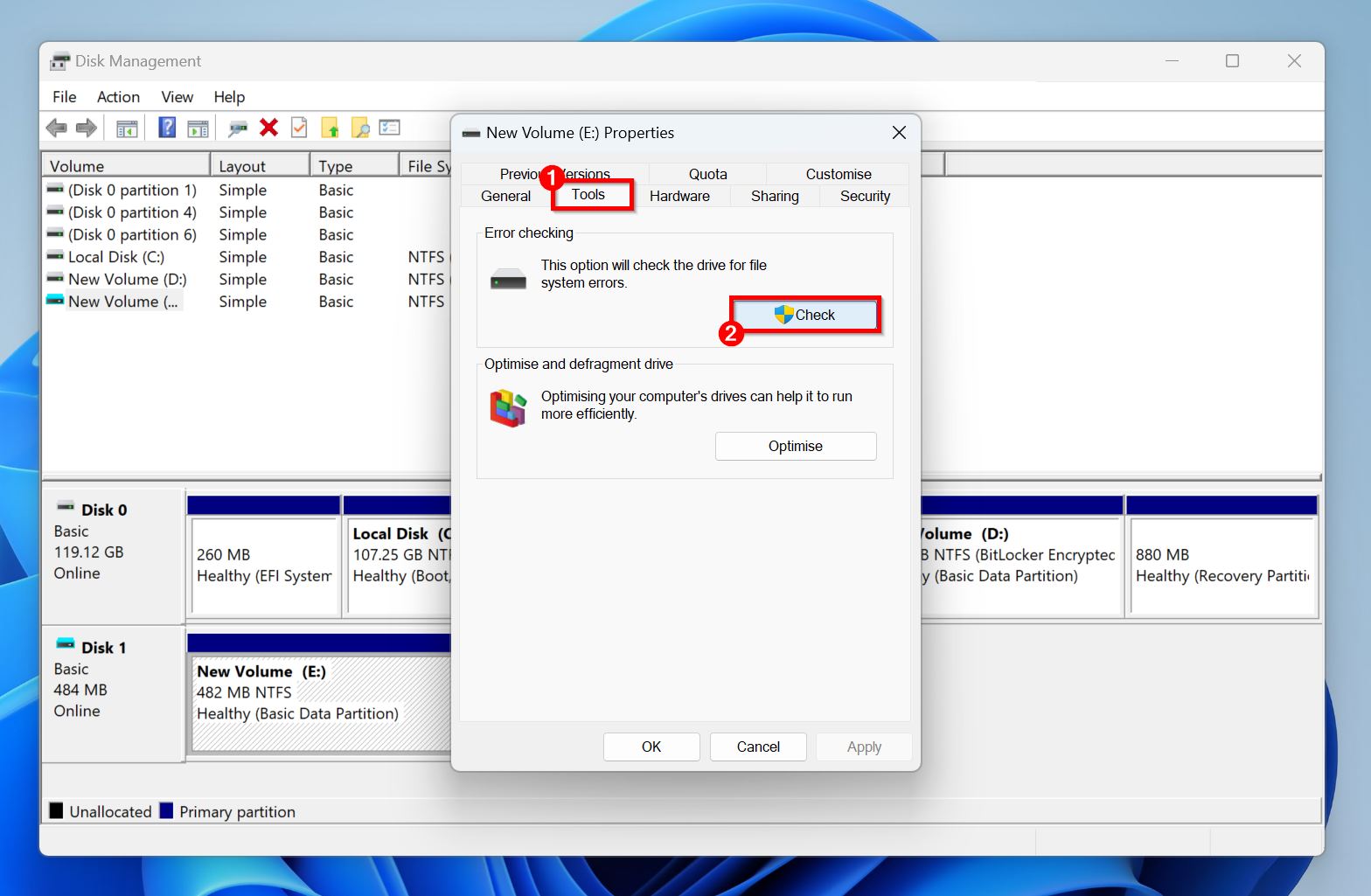The height and width of the screenshot is (896, 1371).
Task: Click the Optimise button
Action: [x=795, y=446]
